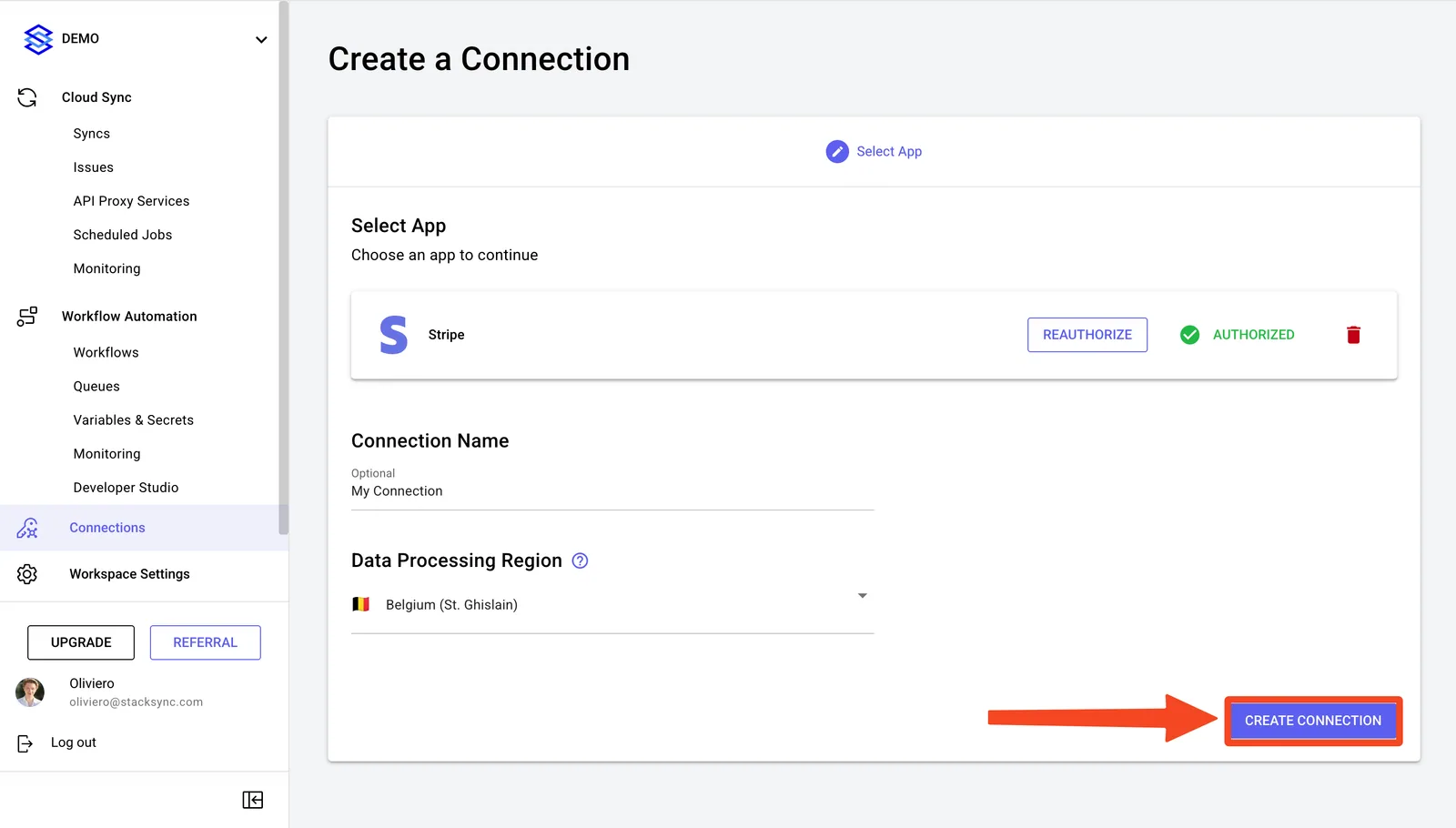Click the green authorized checkmark icon
Viewport: 1456px width, 828px height.
(1189, 335)
